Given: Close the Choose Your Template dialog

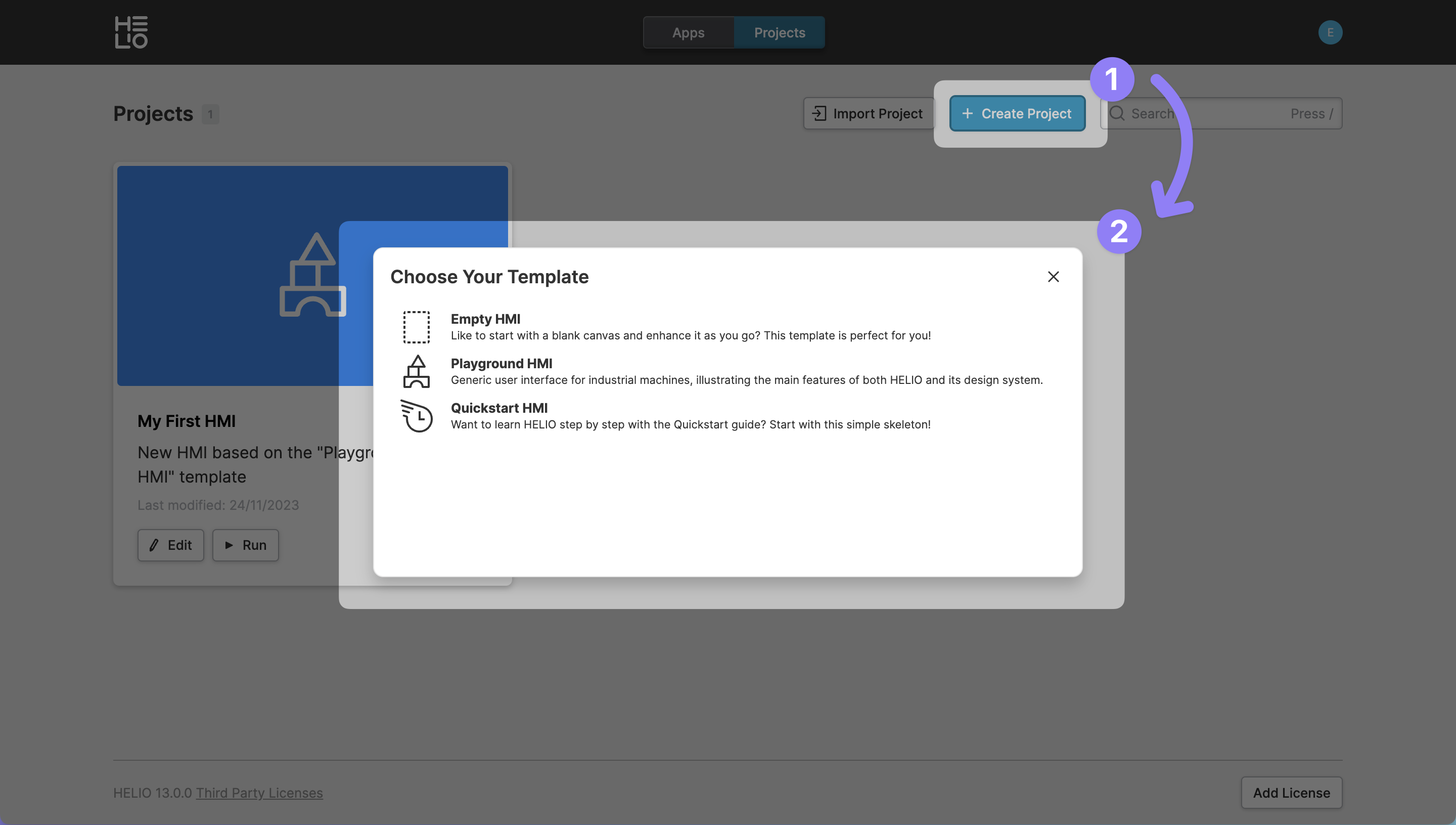Looking at the screenshot, I should tap(1053, 277).
